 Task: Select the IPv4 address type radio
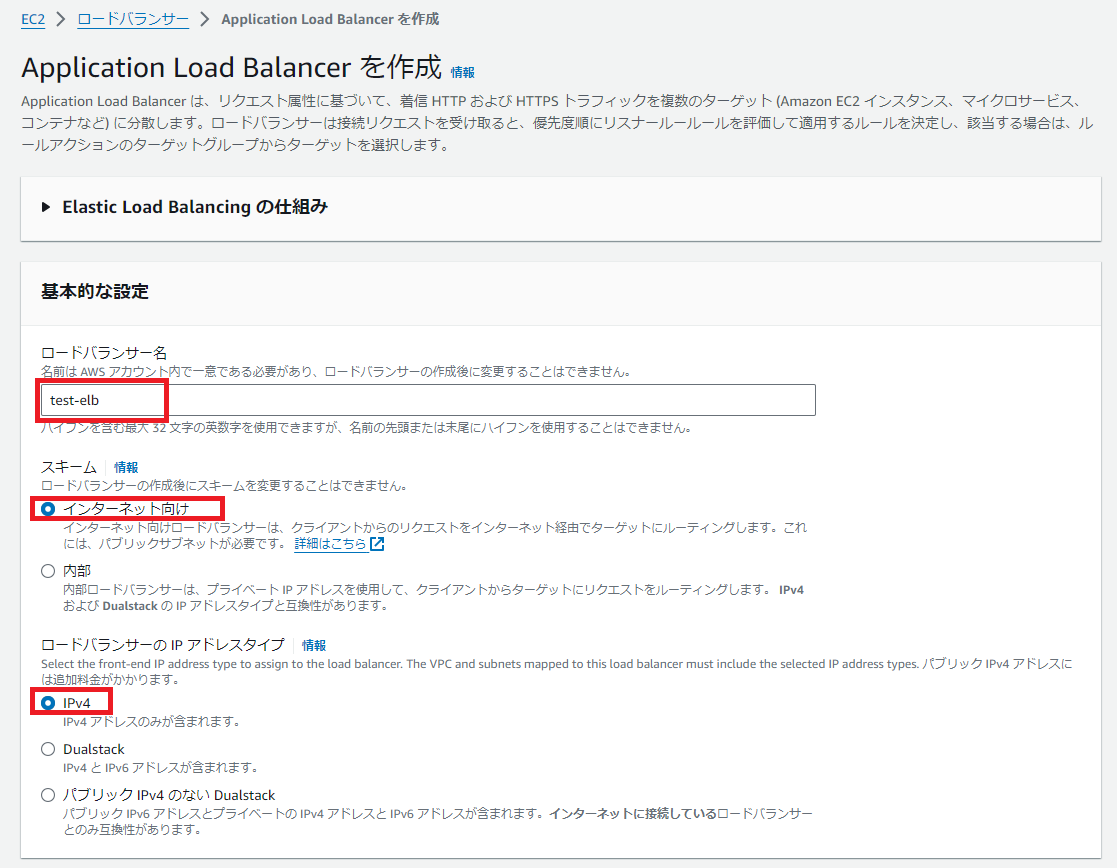point(48,703)
